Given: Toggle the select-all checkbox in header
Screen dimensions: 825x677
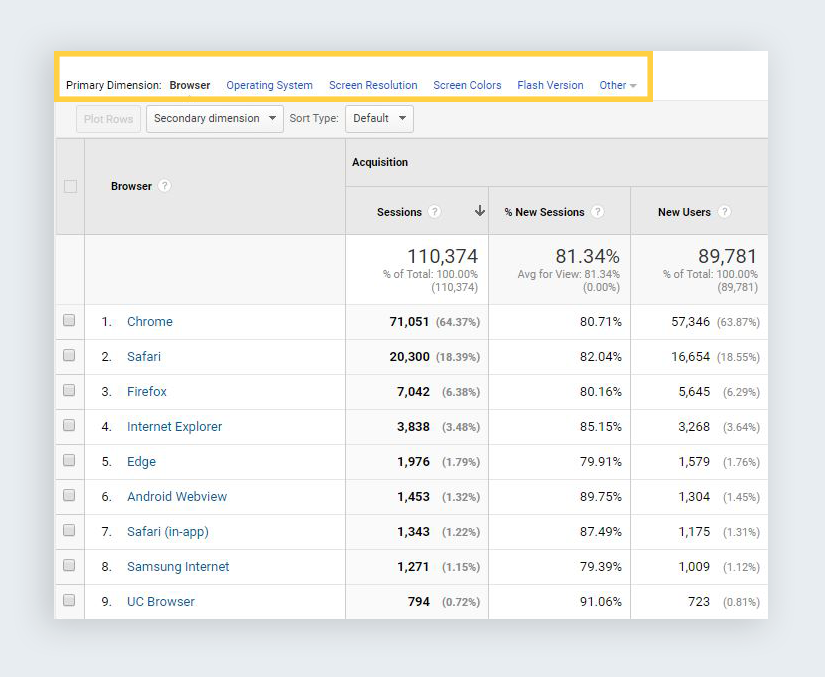Looking at the screenshot, I should click(70, 186).
